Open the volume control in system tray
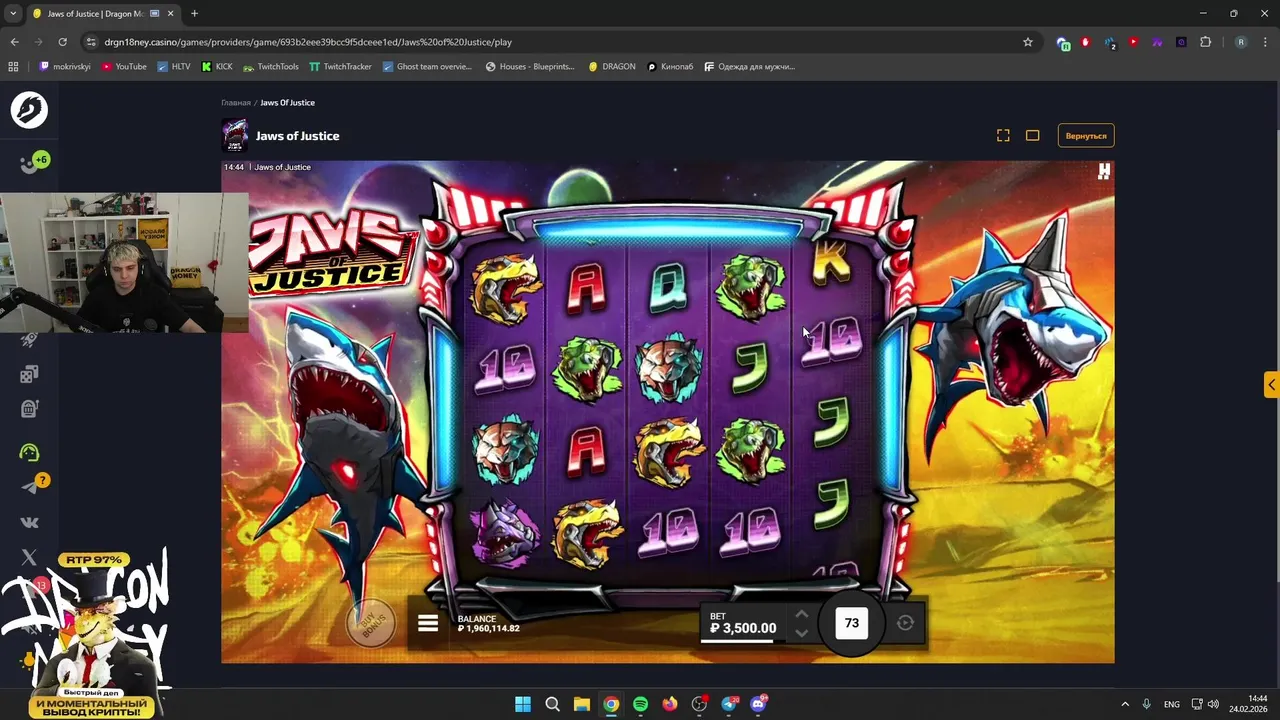The width and height of the screenshot is (1280, 720). coord(1213,704)
